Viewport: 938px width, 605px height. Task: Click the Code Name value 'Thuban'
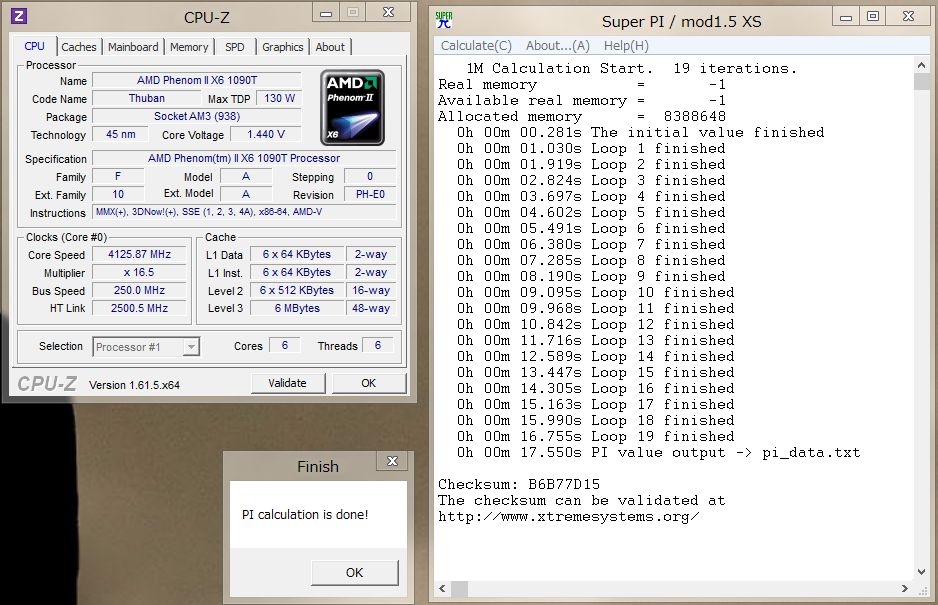pos(147,98)
